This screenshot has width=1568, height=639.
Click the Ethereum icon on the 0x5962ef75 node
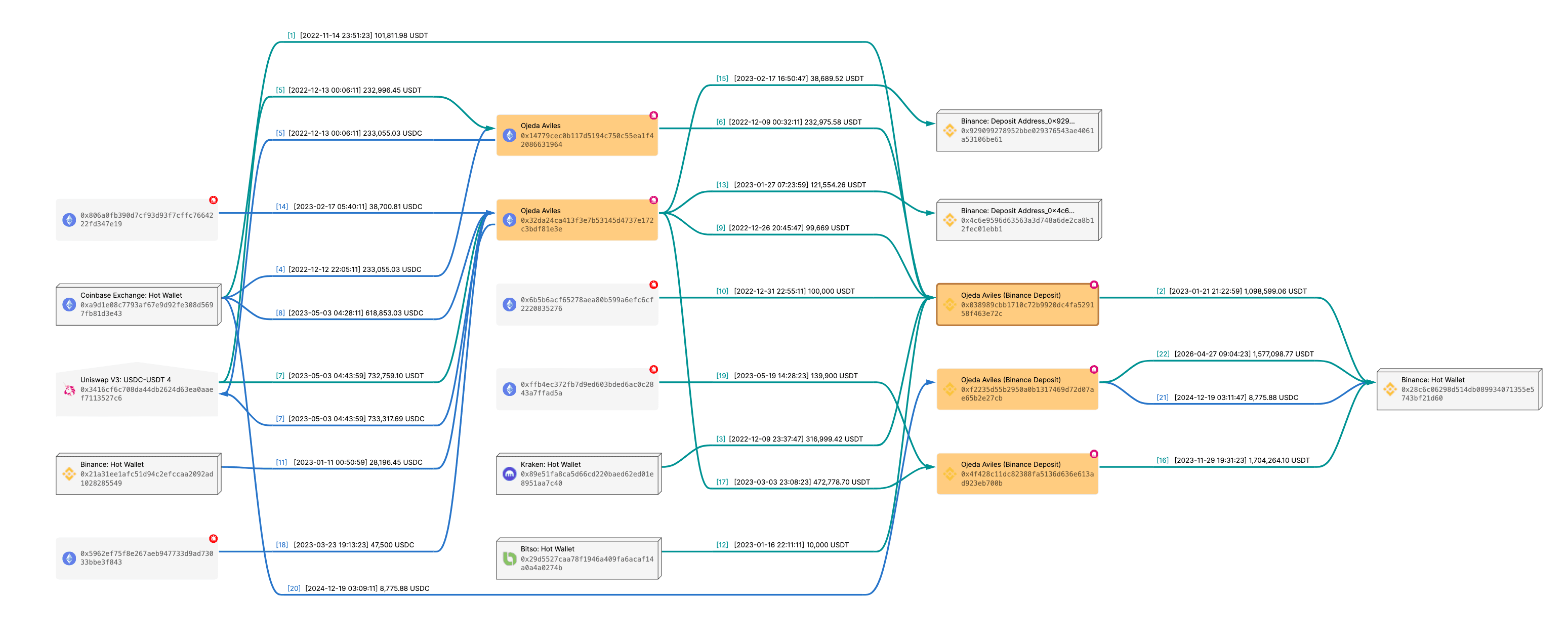(x=69, y=558)
